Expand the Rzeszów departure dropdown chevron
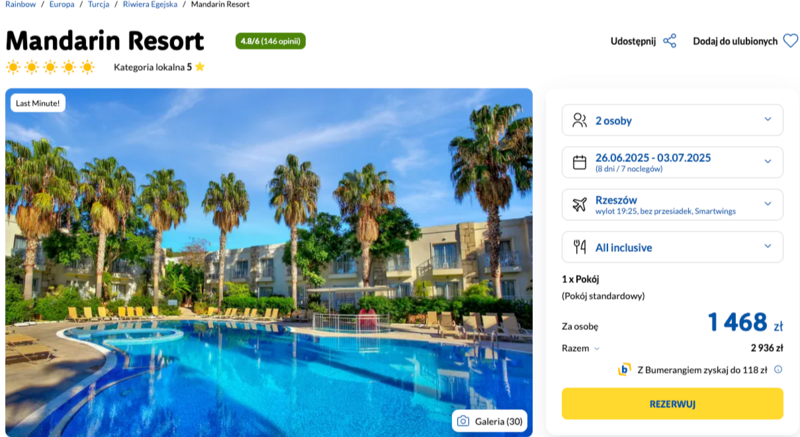 pyautogui.click(x=768, y=204)
